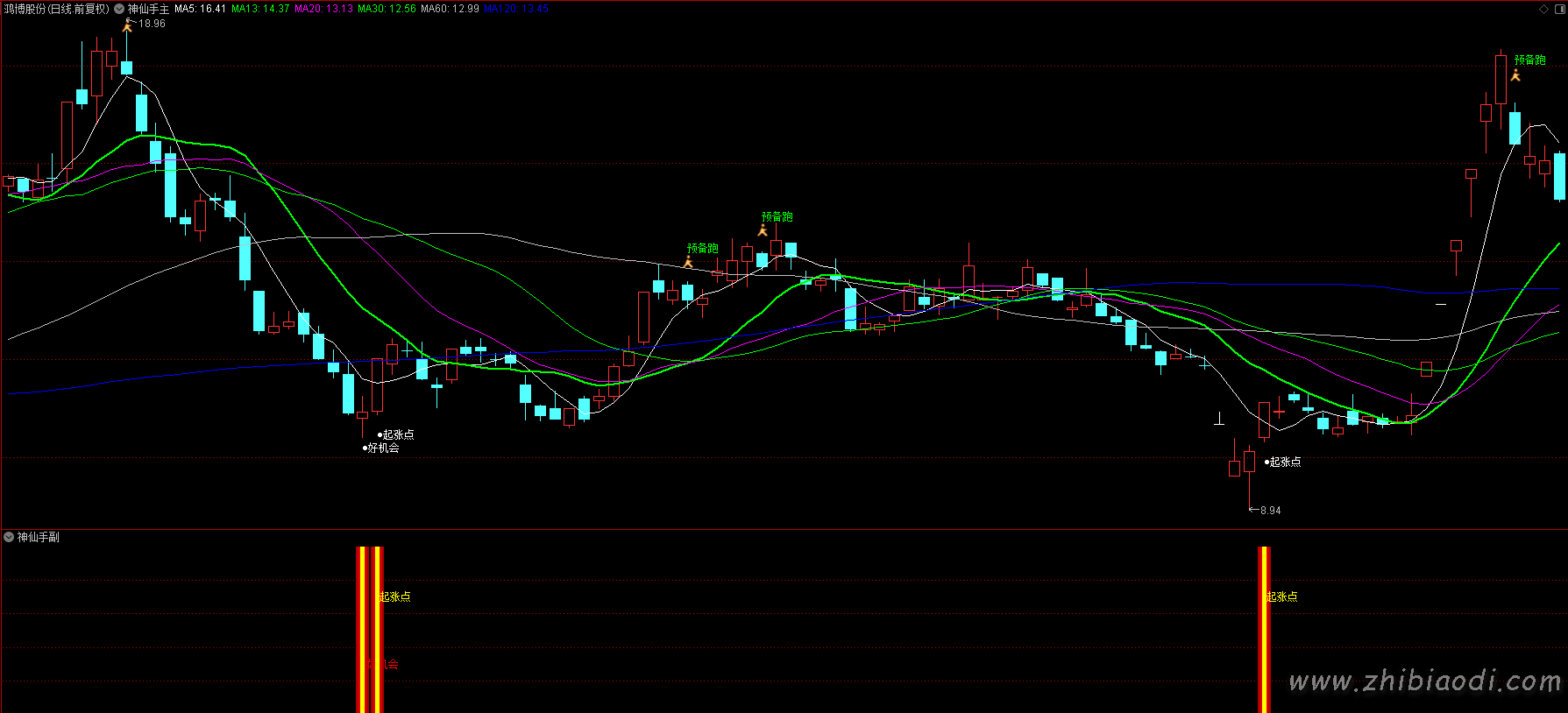Click the diamond icon at top right

coord(1543,9)
